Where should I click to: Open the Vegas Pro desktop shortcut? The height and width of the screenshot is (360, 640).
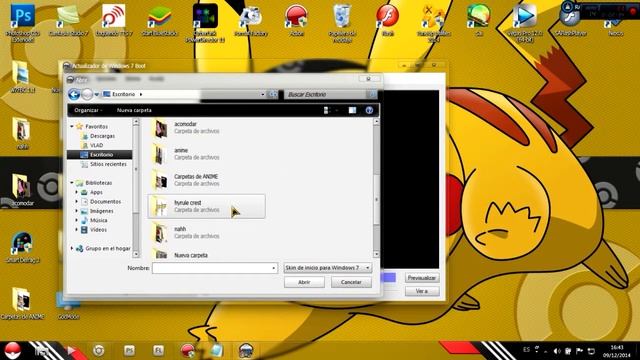coord(524,23)
